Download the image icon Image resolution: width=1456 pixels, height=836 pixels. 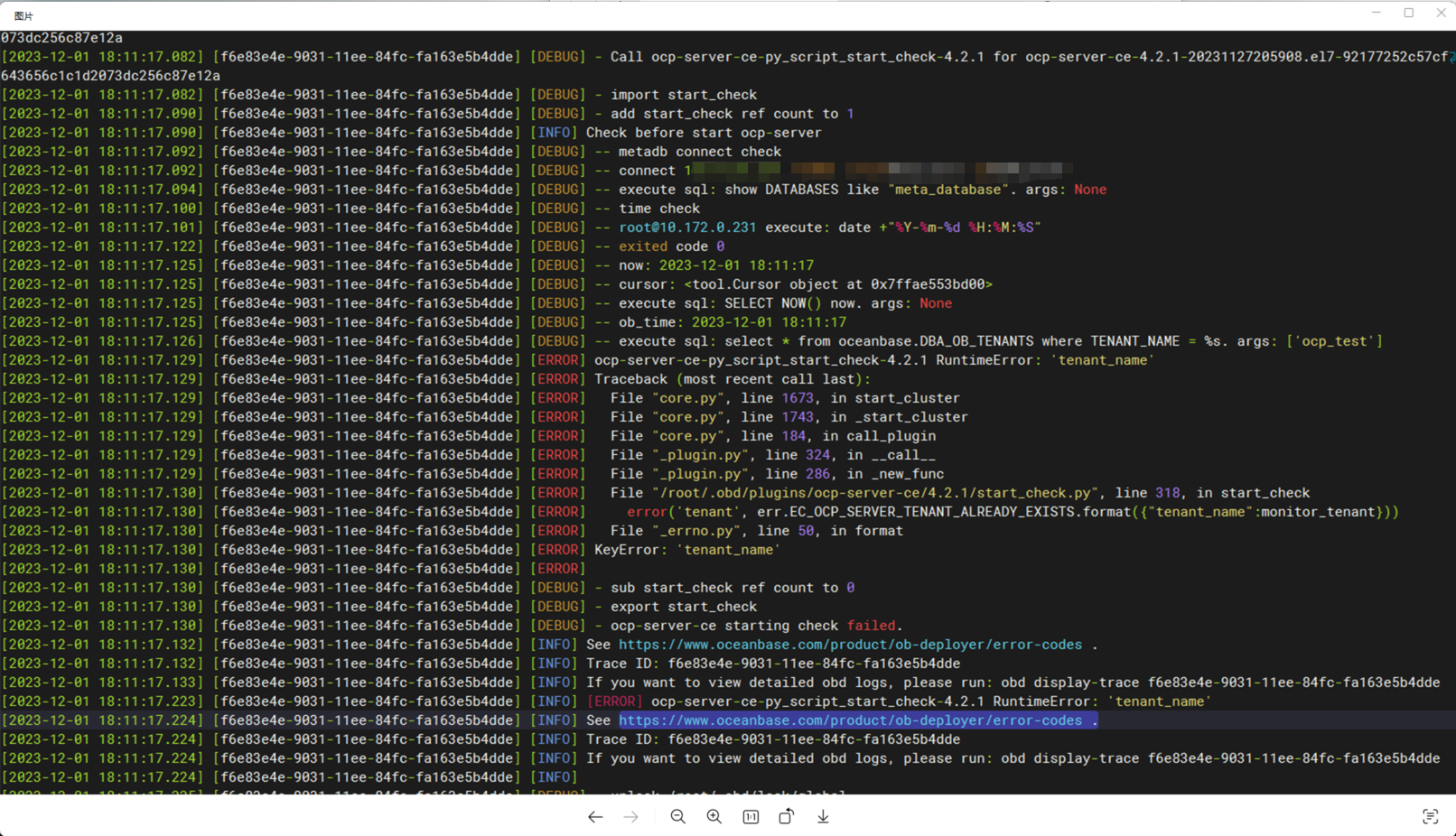click(823, 817)
